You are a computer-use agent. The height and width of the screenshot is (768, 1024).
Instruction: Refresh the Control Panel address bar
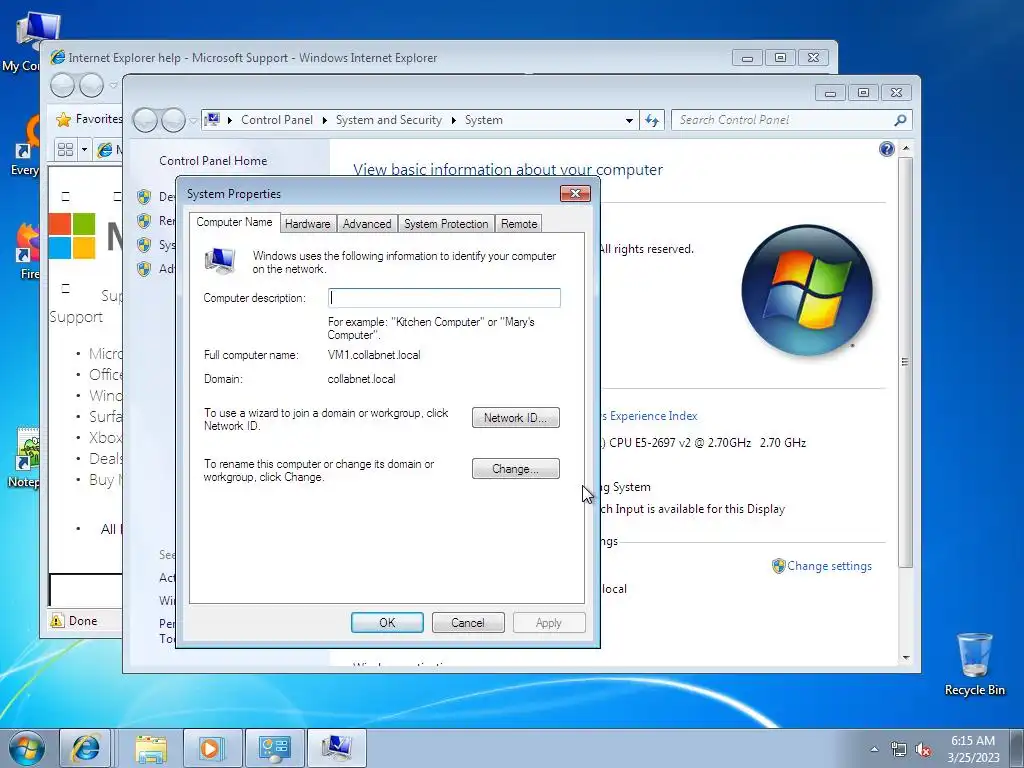[652, 120]
